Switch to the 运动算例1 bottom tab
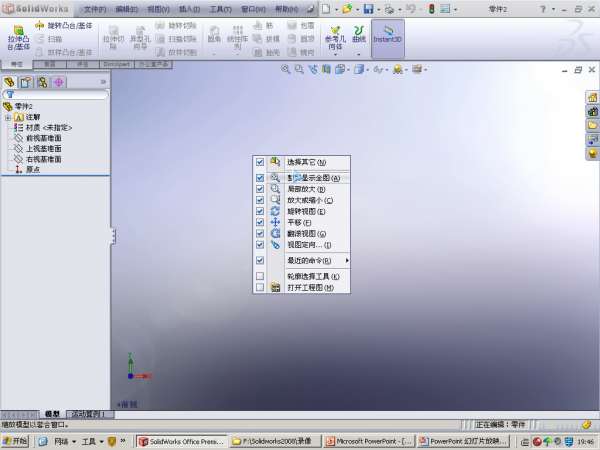The height and width of the screenshot is (450, 600). click(x=90, y=414)
